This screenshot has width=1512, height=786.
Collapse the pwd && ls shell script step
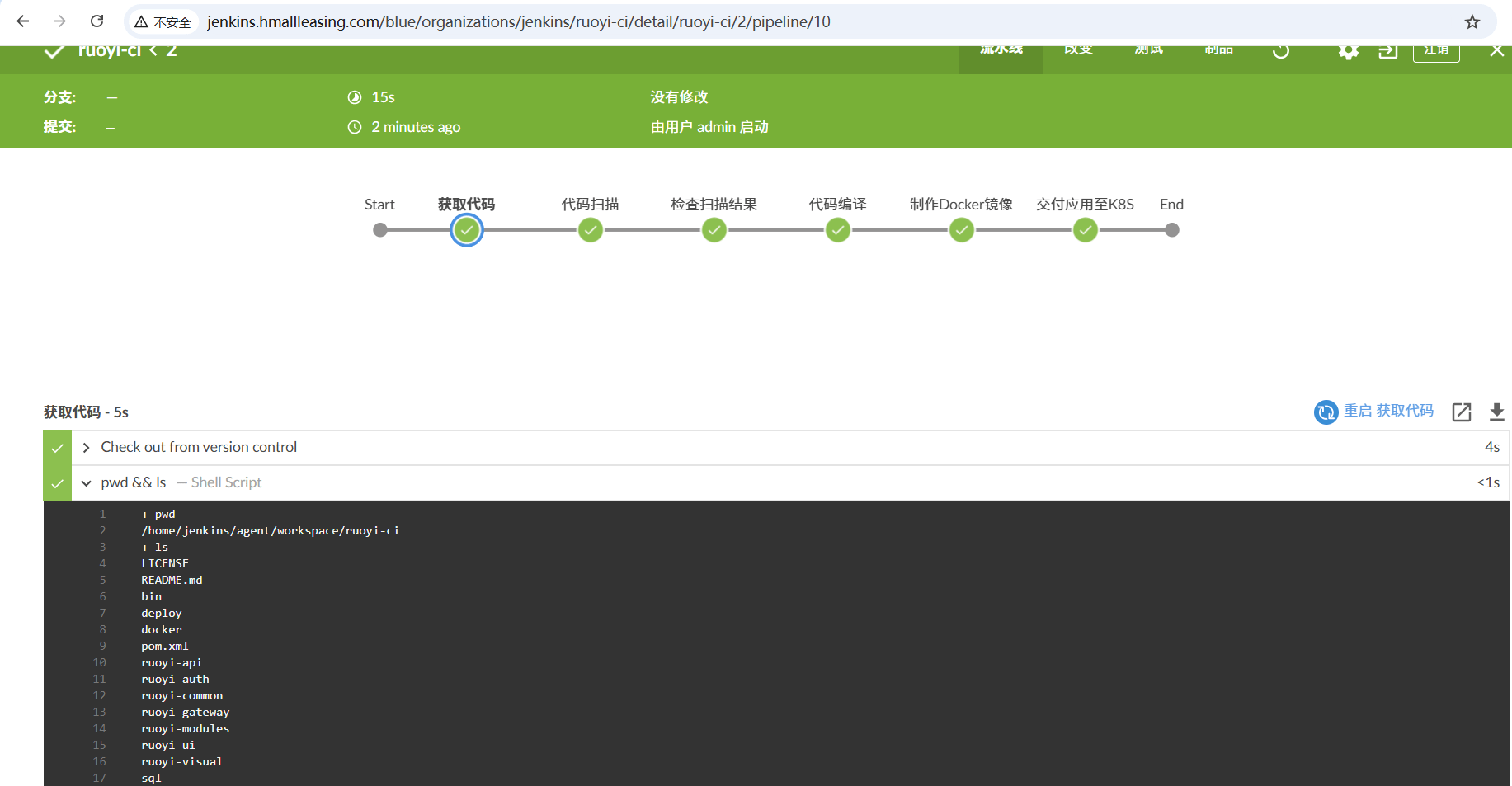click(86, 482)
